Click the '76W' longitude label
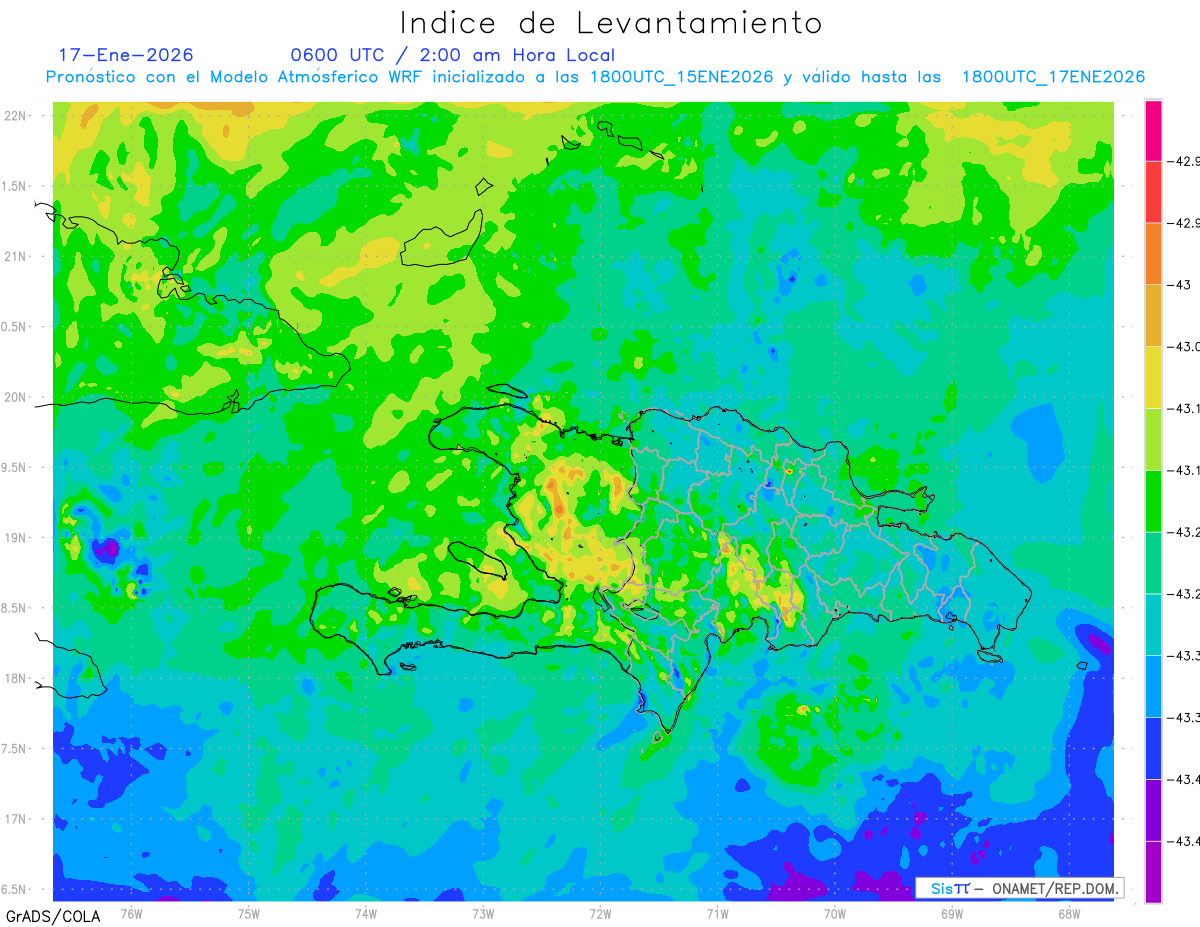 tap(131, 913)
